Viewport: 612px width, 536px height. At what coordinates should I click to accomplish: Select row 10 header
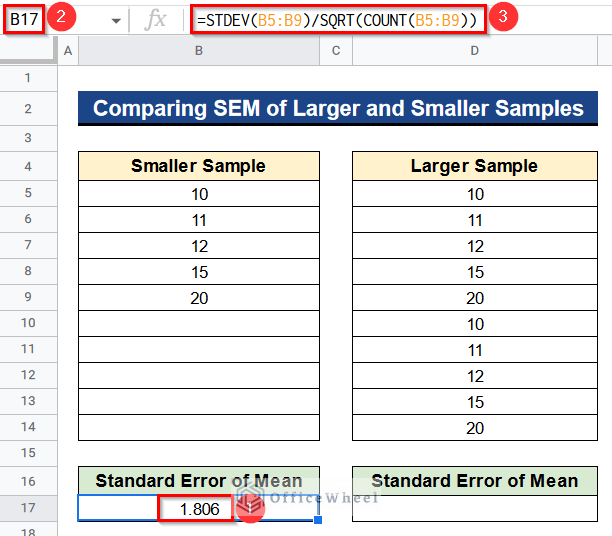(x=28, y=324)
